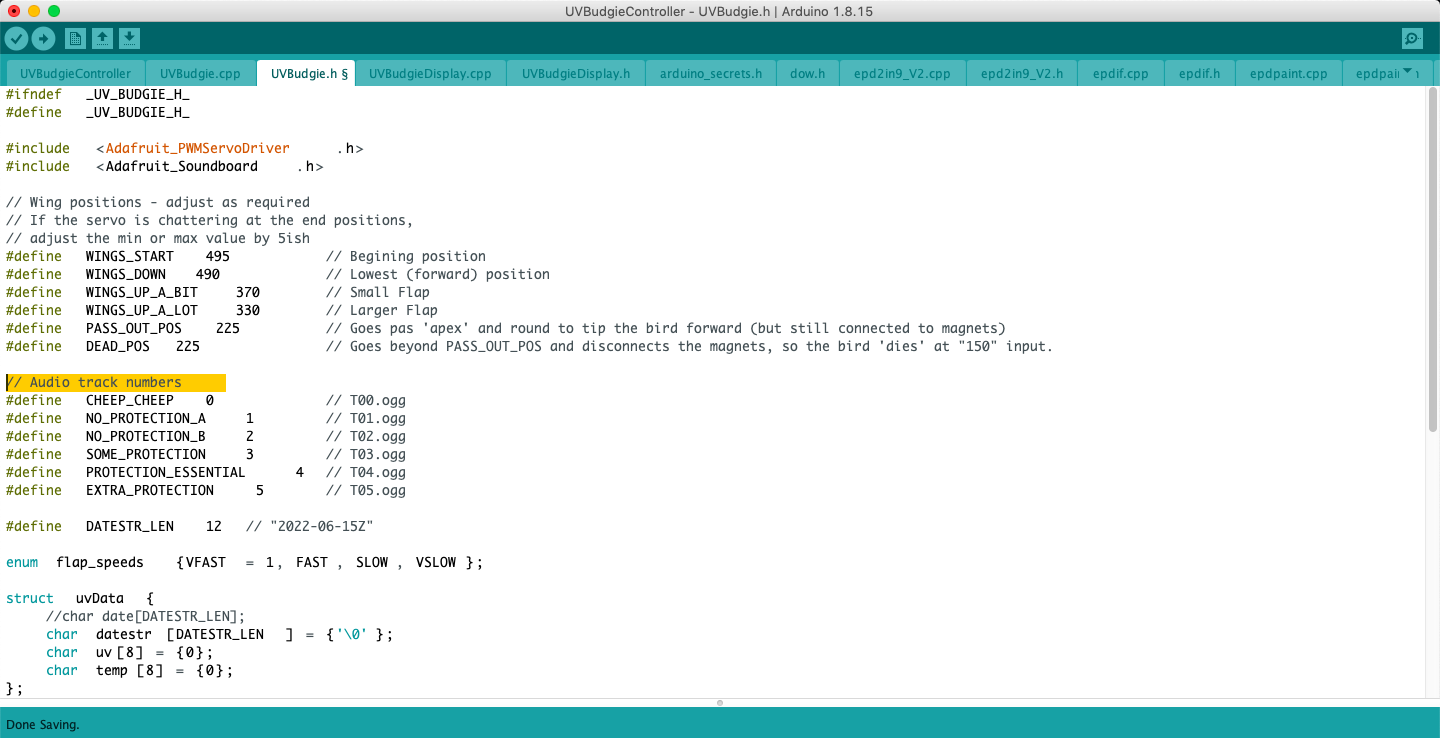Viewport: 1440px width, 738px height.
Task: Select the UVBudgie.h tab
Action: click(305, 74)
